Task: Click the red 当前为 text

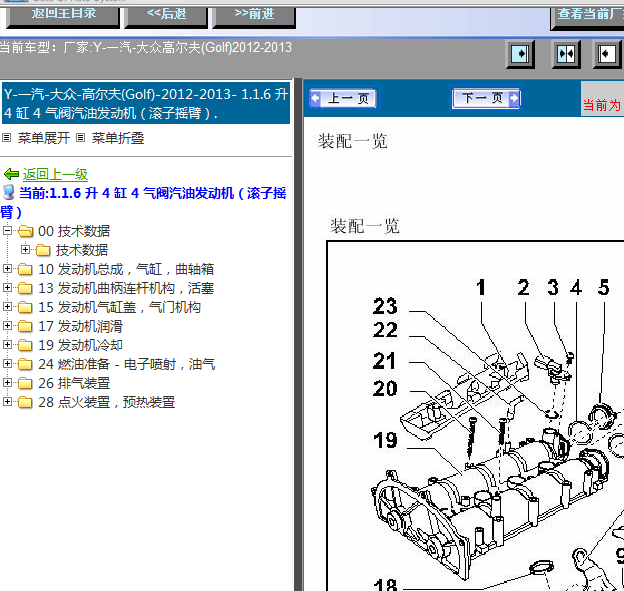Action: point(602,105)
